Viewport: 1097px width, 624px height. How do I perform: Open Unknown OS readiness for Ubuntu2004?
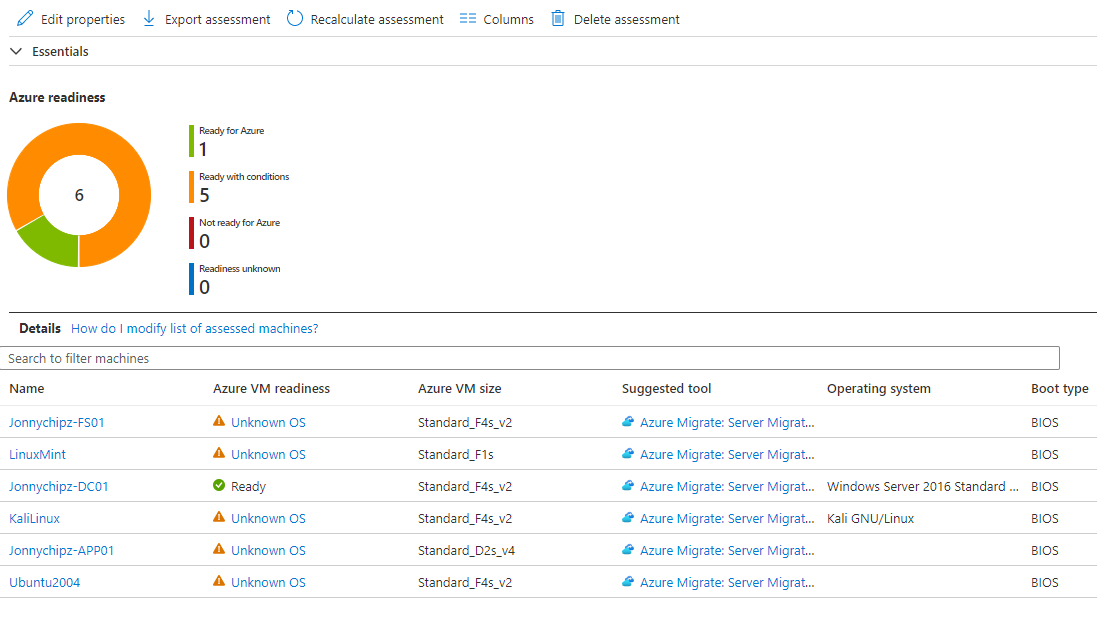coord(268,582)
